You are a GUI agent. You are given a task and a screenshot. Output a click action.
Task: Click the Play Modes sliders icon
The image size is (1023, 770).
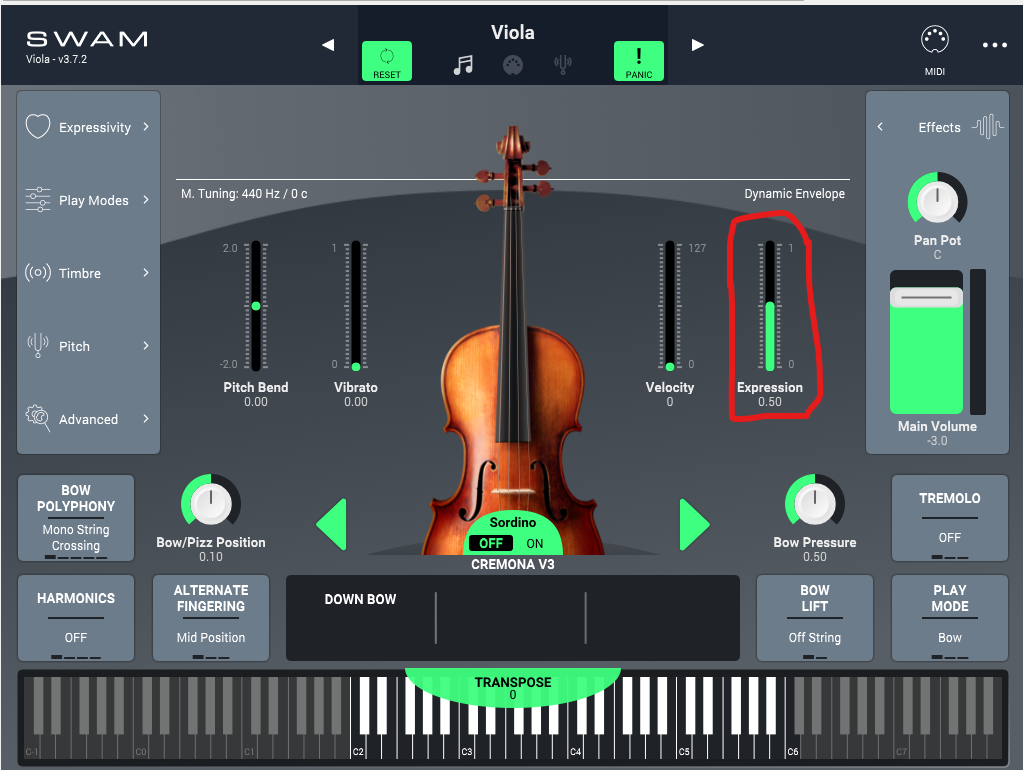click(x=38, y=200)
